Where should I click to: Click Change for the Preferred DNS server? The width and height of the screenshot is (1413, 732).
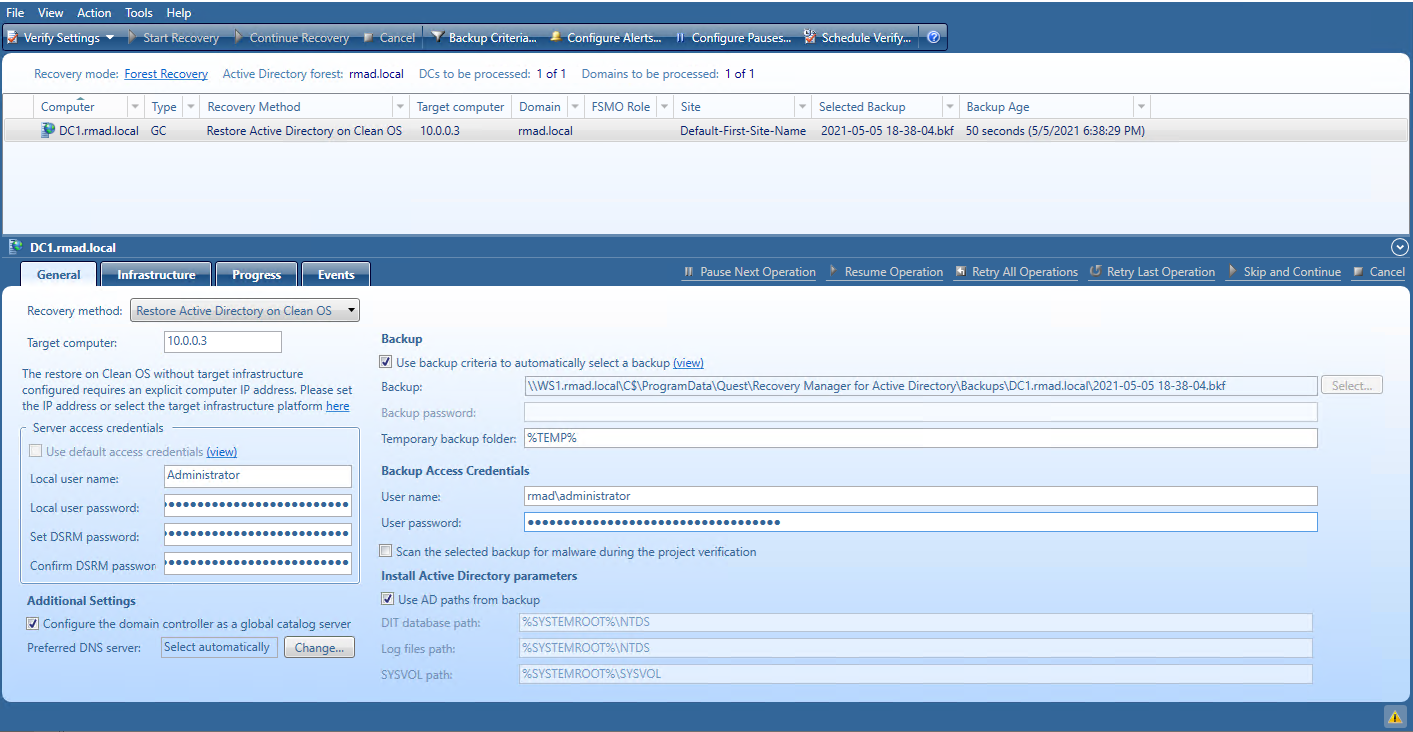[319, 647]
